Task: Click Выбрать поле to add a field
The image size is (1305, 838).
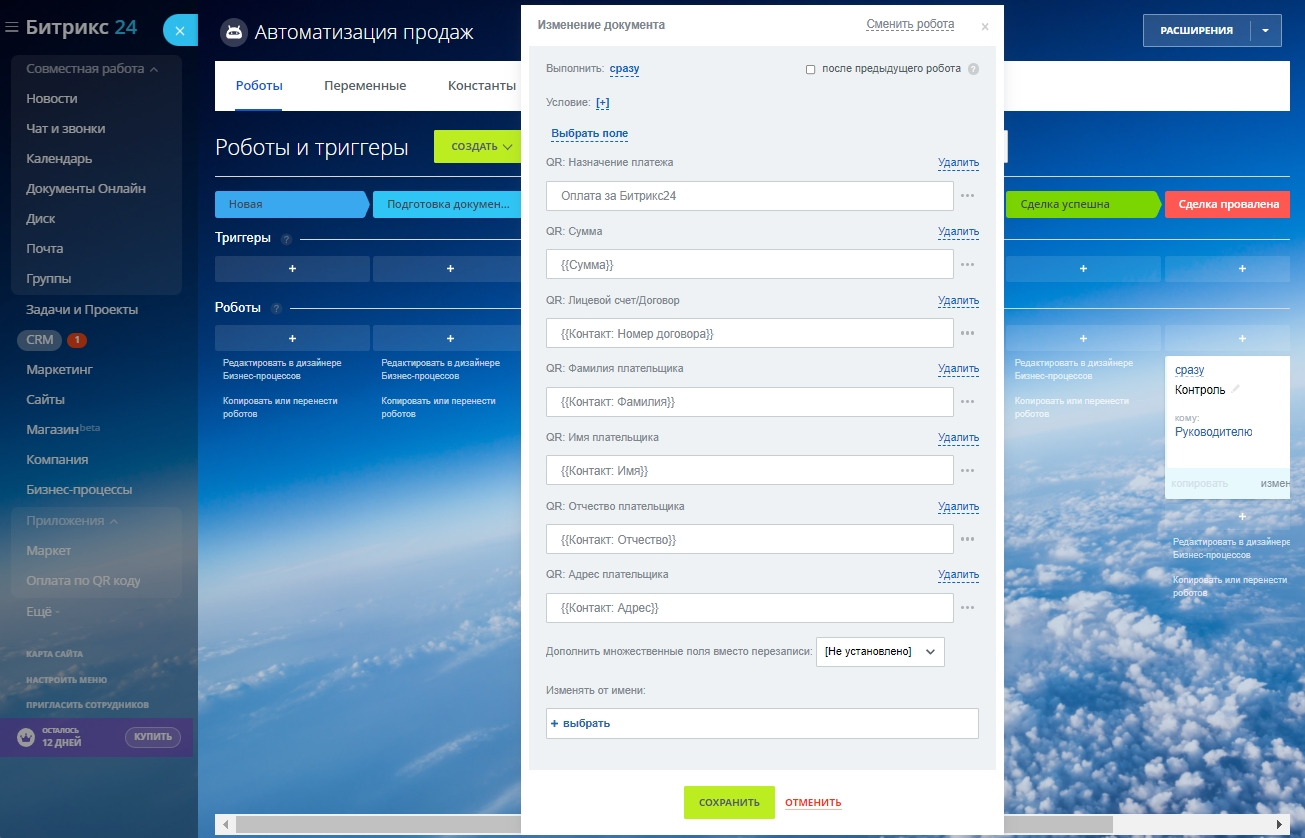Action: 590,134
